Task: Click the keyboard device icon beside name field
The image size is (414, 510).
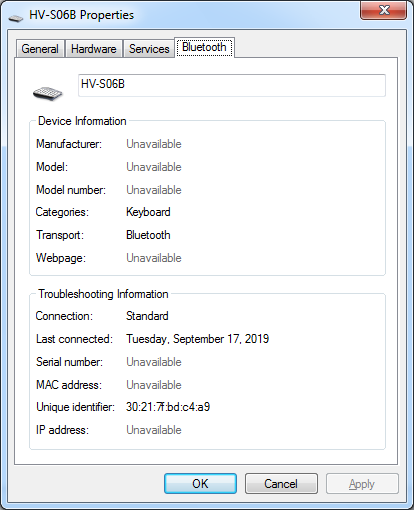Action: click(48, 93)
